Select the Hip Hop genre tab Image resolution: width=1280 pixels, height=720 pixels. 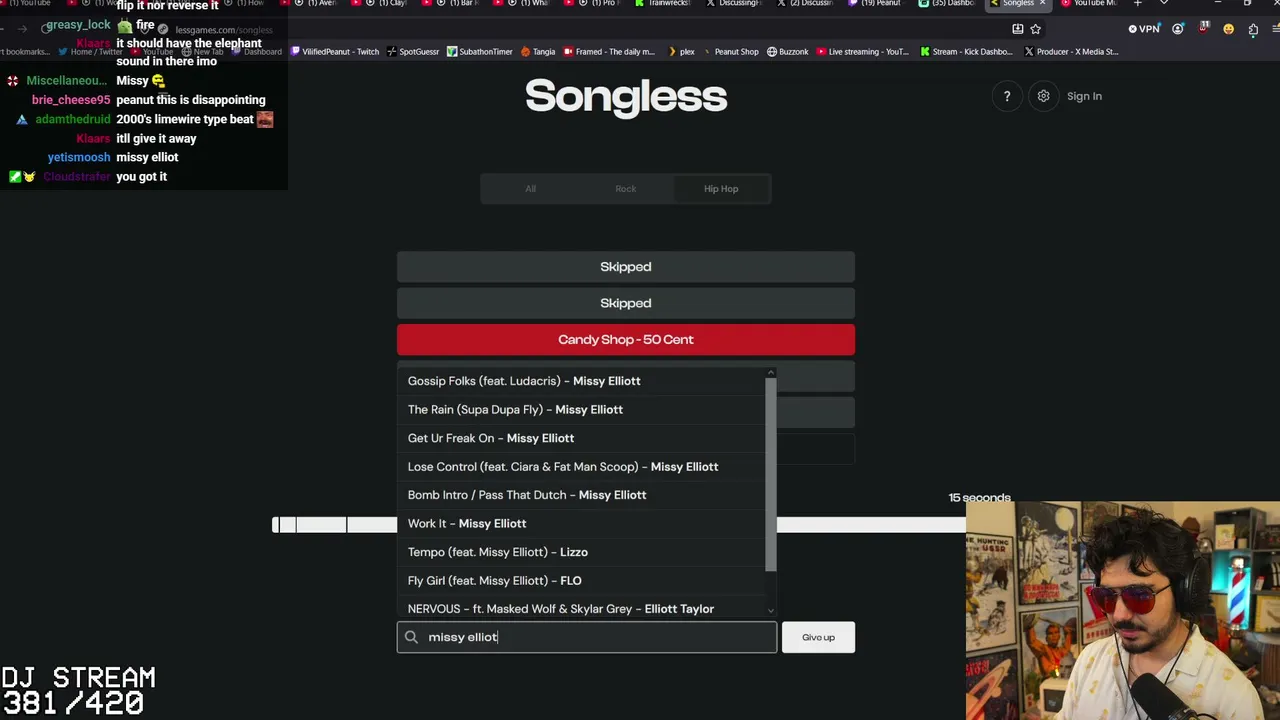tap(721, 189)
